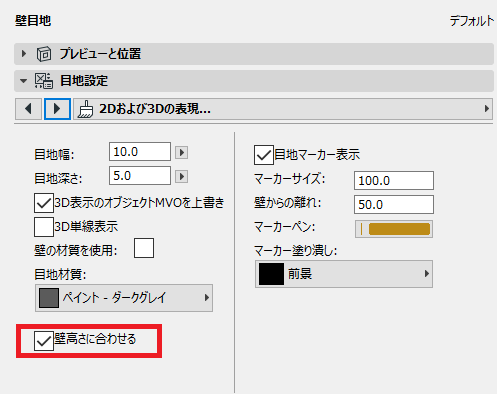The height and width of the screenshot is (394, 497).
Task: Click the dark gray material swatch icon
Action: click(49, 298)
